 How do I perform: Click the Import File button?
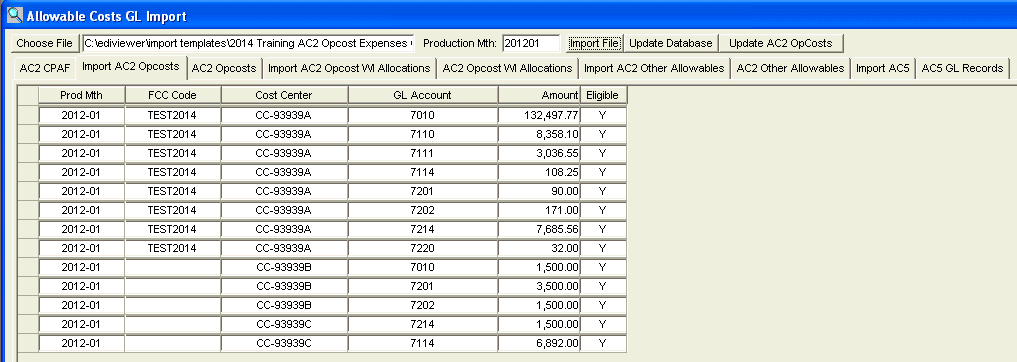coord(594,43)
